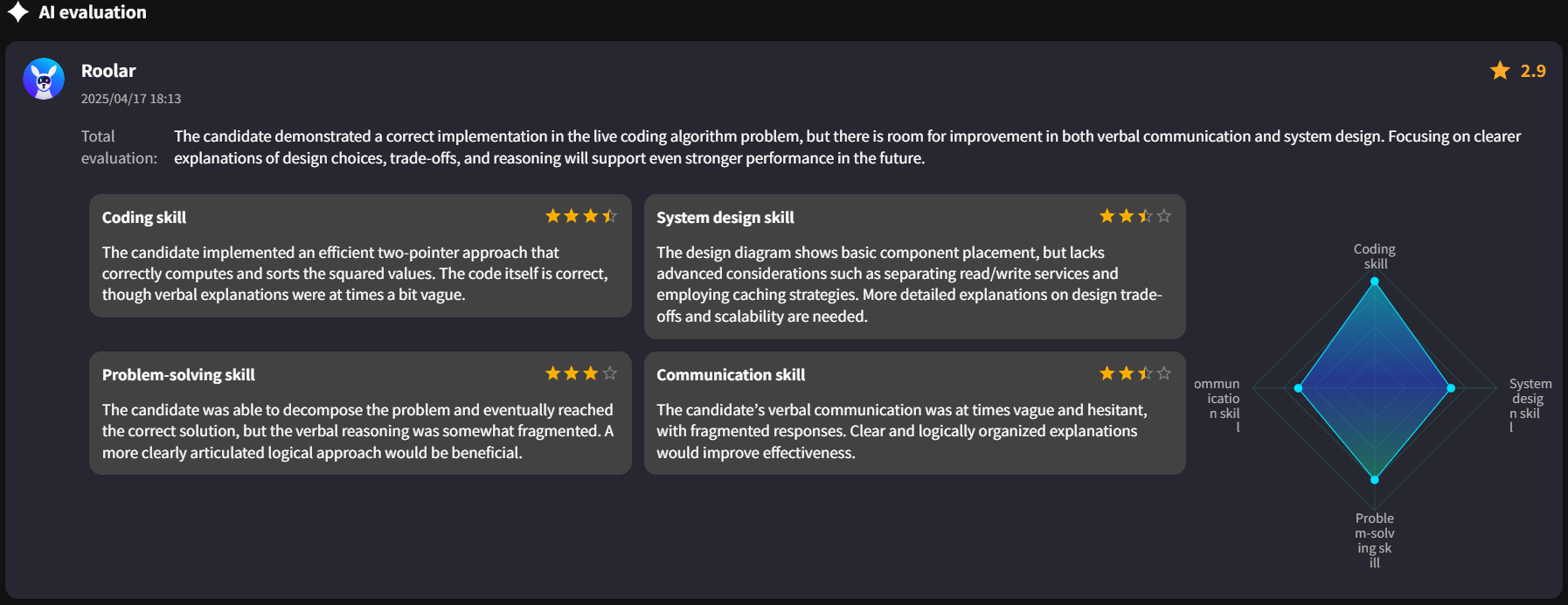Screen dimensions: 1568x605
Task: Click the Roolar reviewer name
Action: [108, 71]
